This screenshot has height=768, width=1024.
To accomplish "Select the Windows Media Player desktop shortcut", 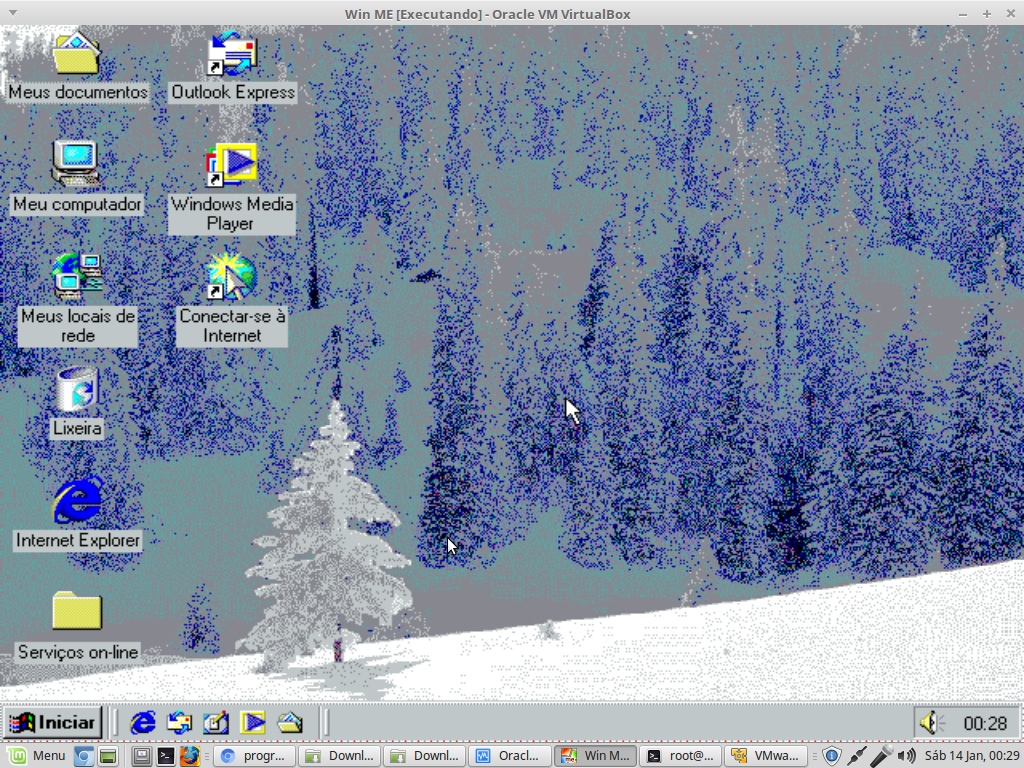I will pyautogui.click(x=231, y=165).
